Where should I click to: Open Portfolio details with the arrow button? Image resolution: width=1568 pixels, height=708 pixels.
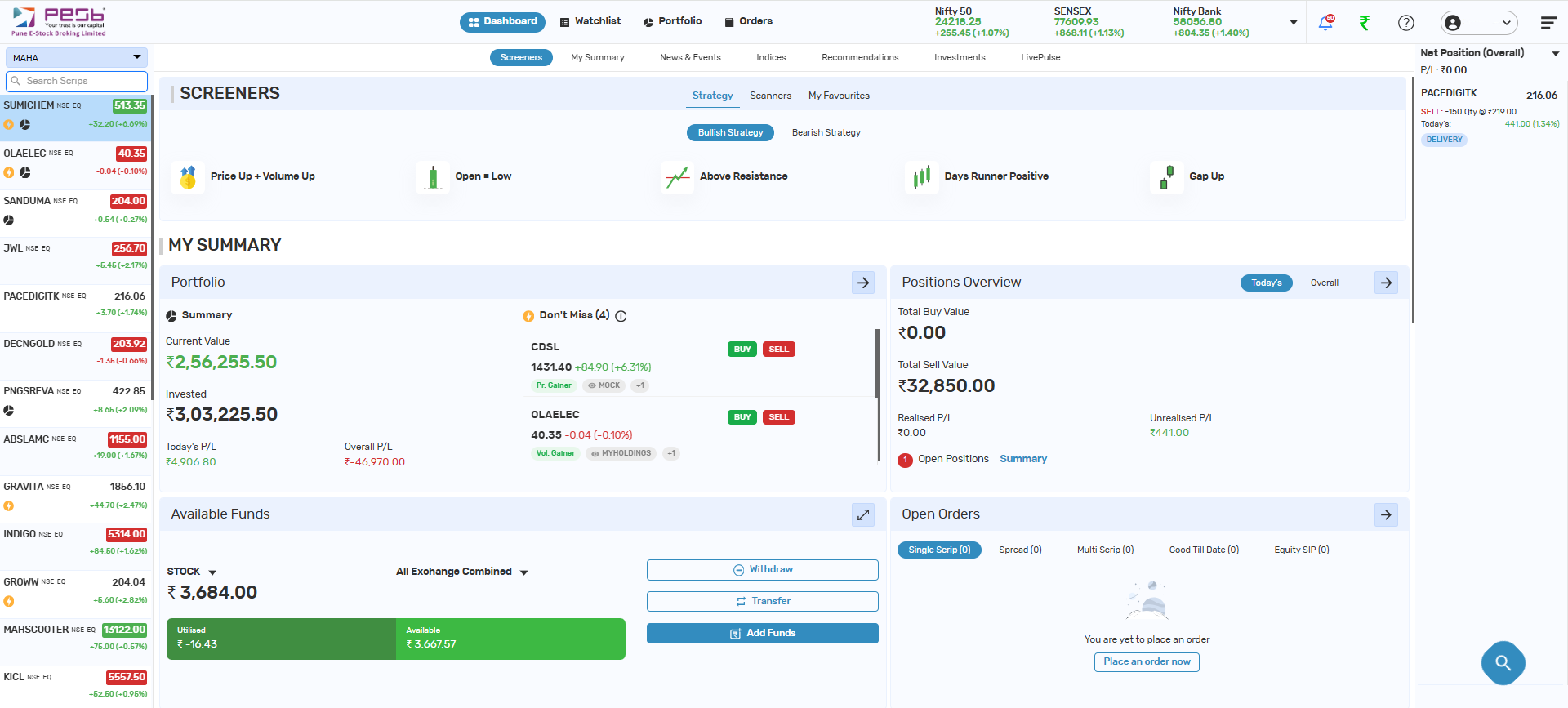[863, 283]
